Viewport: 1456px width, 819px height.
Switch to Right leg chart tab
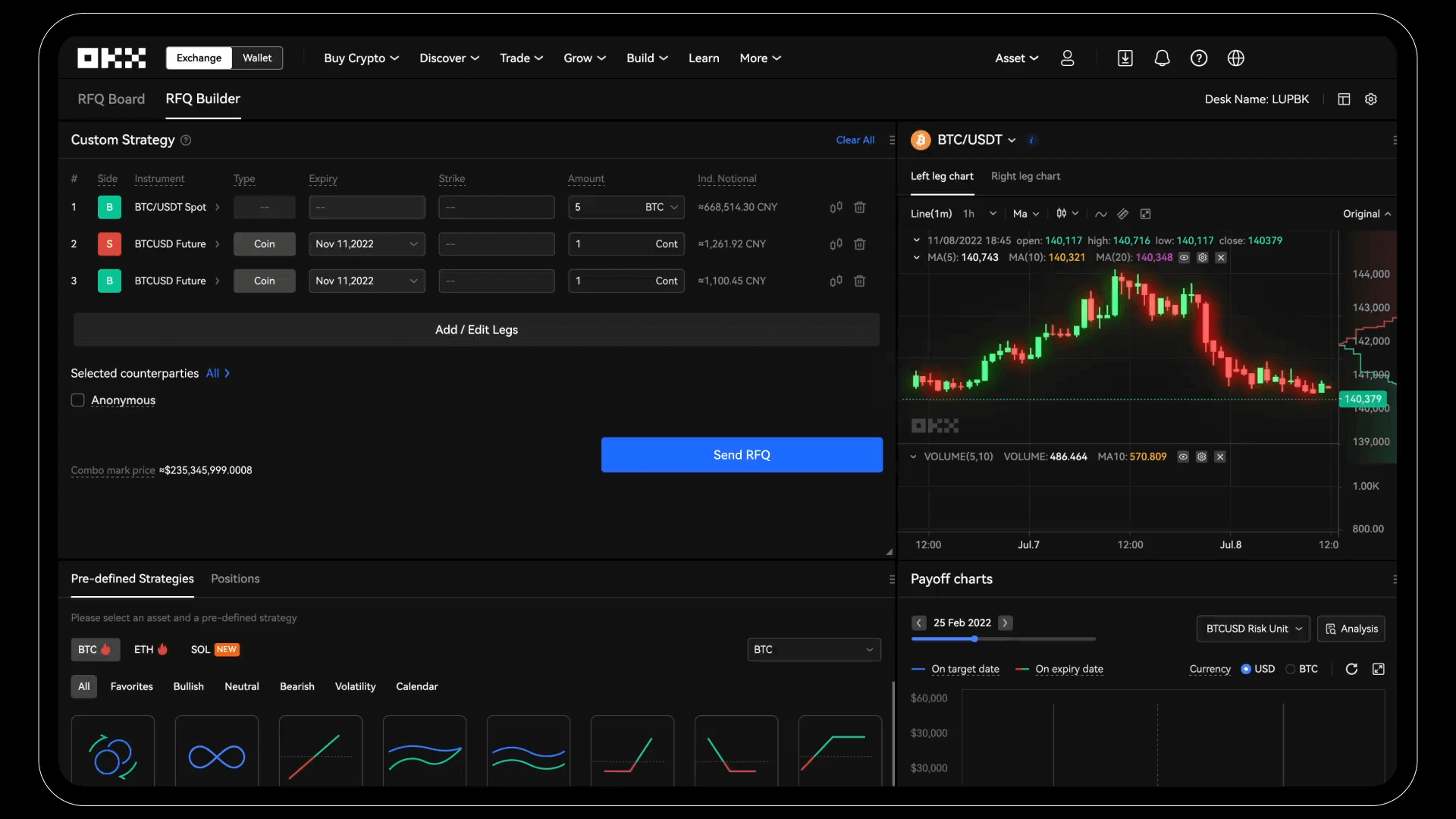point(1025,177)
